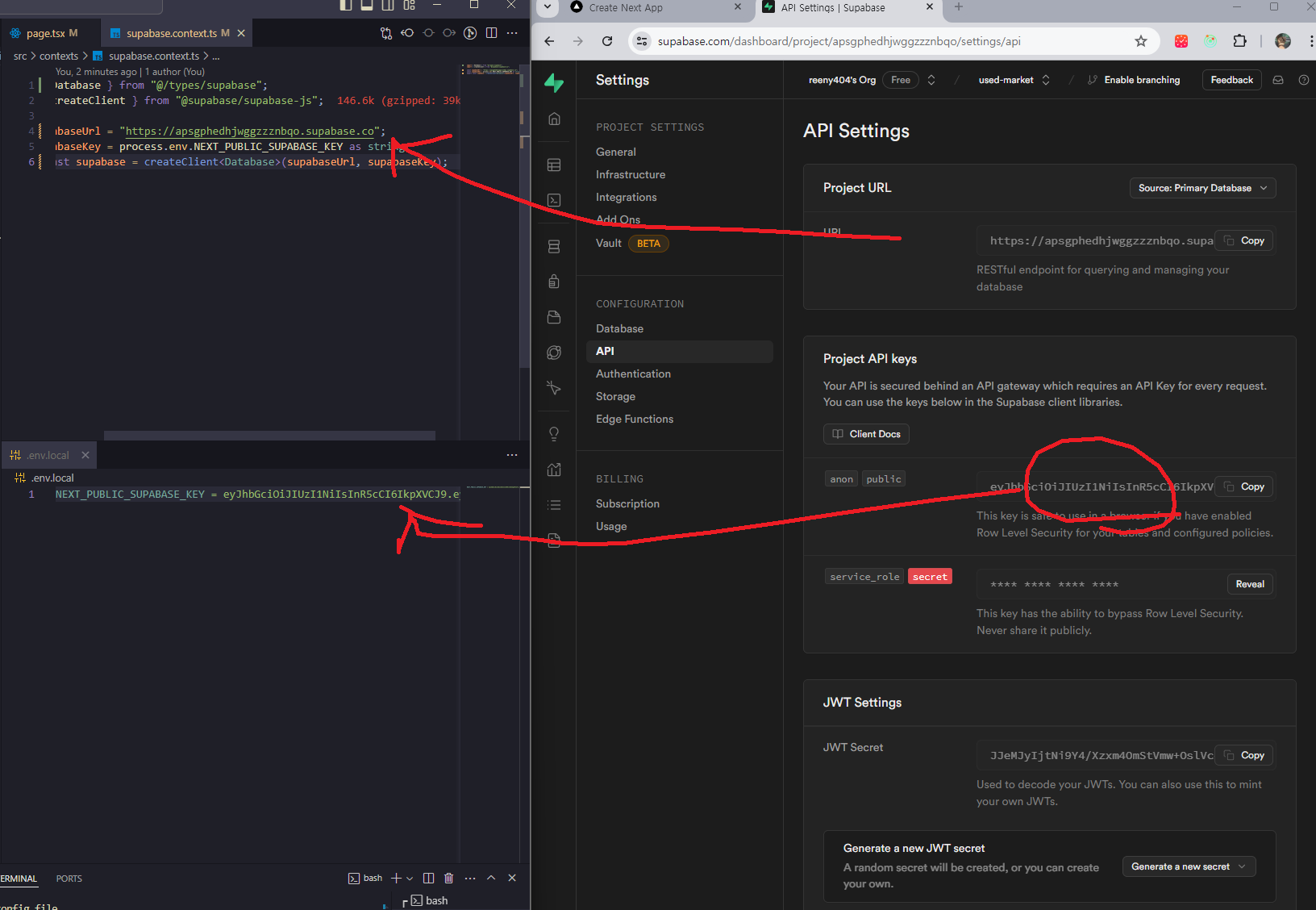Add a new terminal with plus icon
1316x910 pixels.
[396, 878]
